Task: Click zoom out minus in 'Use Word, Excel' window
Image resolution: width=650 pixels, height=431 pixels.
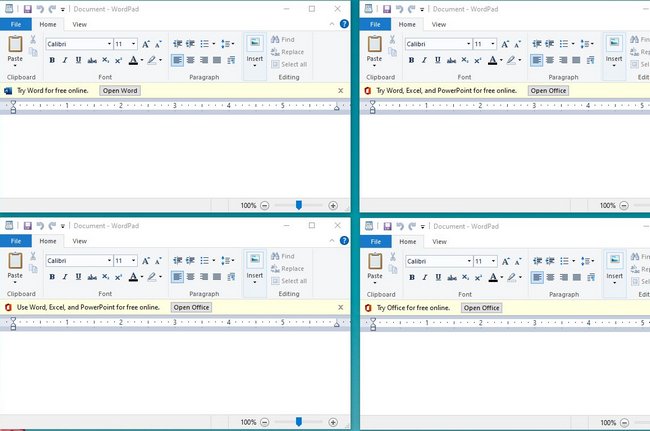Action: tap(264, 422)
